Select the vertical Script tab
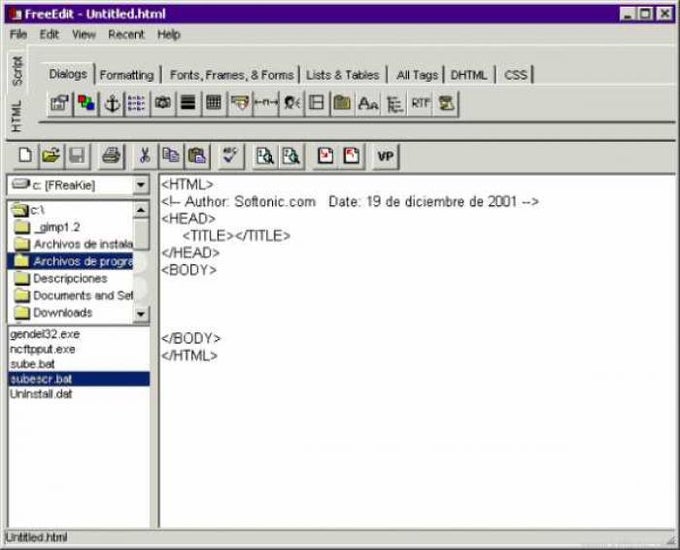680x550 pixels. [x=17, y=71]
